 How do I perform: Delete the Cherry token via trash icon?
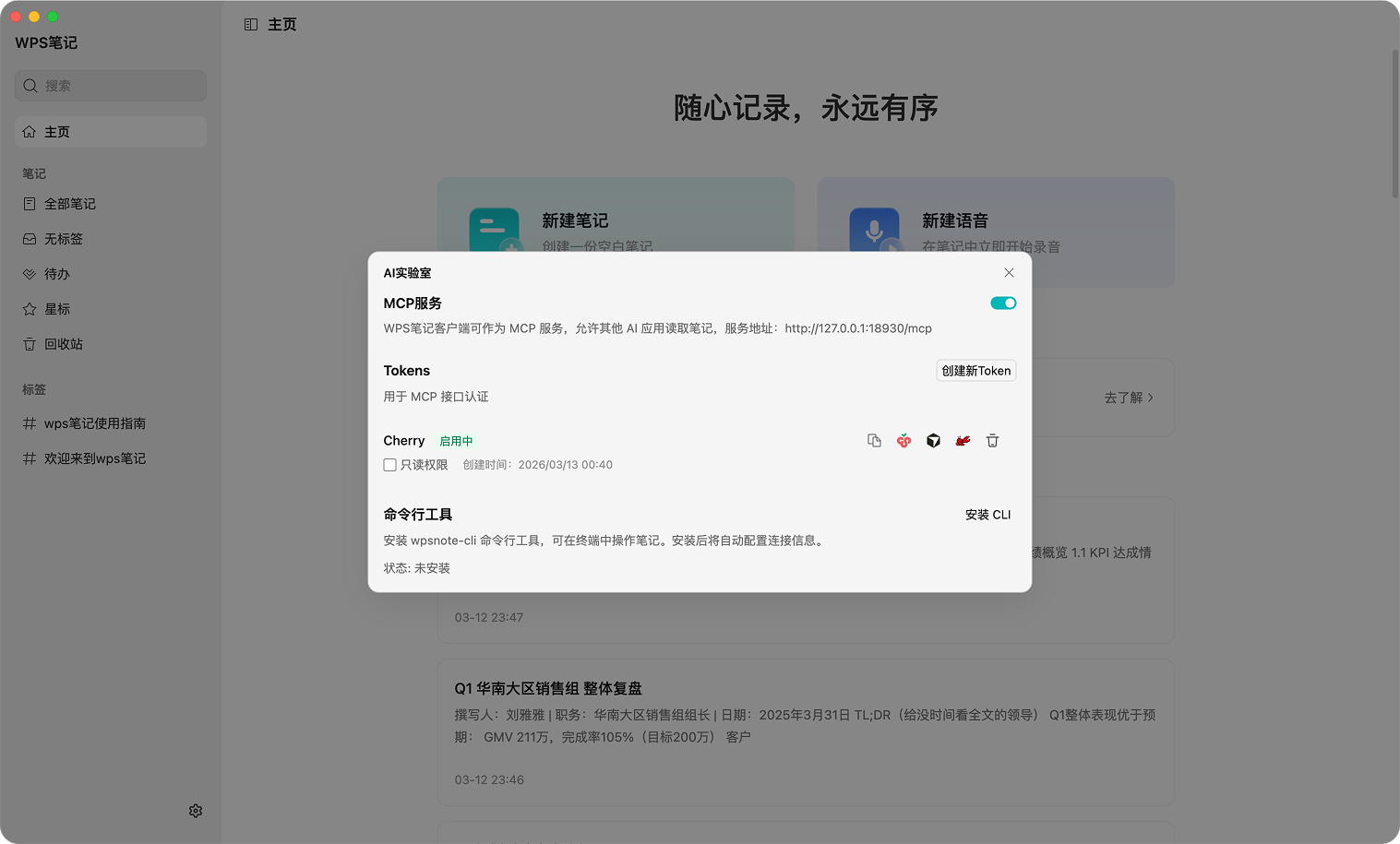(x=992, y=440)
